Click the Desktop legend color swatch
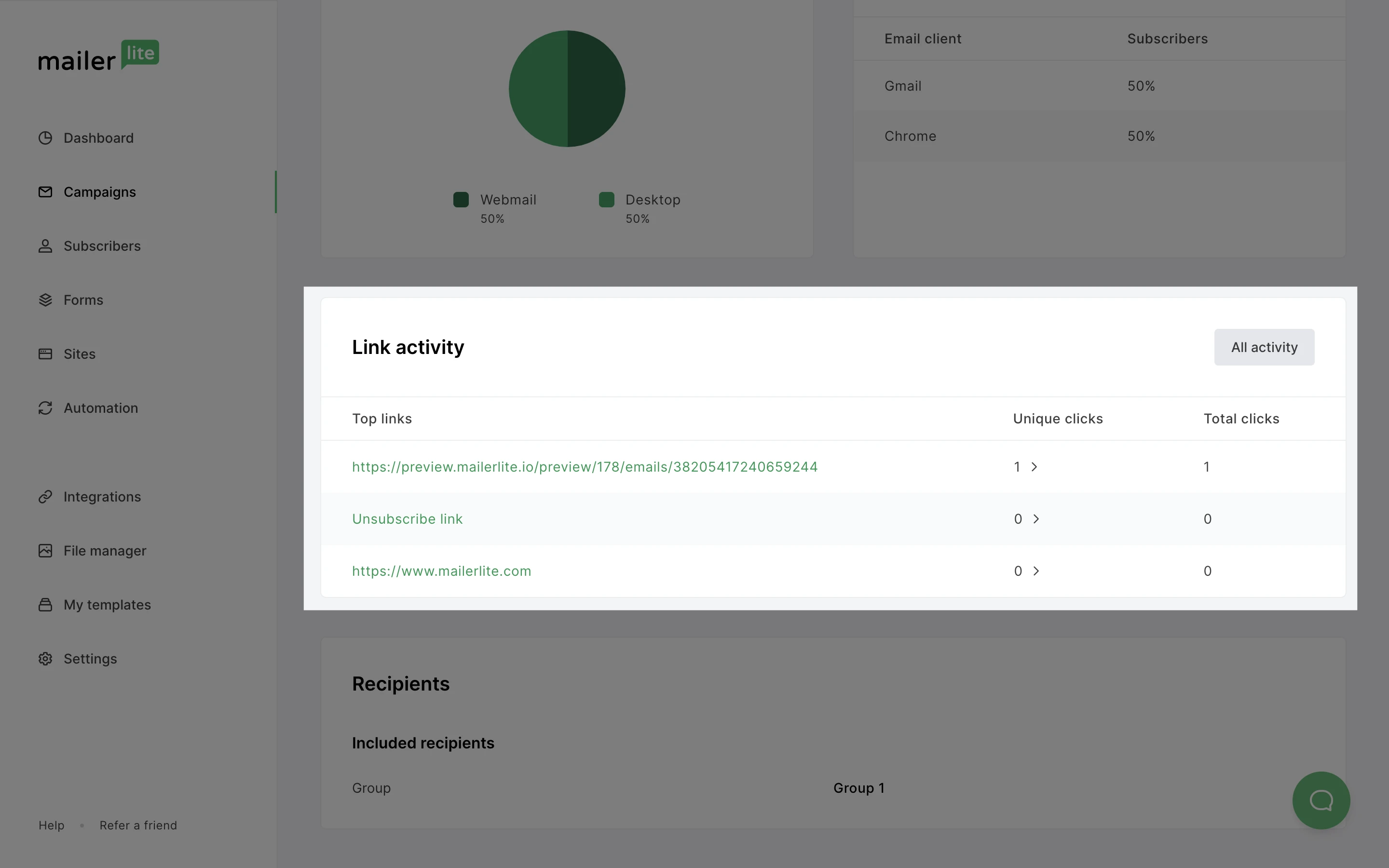 pyautogui.click(x=606, y=200)
